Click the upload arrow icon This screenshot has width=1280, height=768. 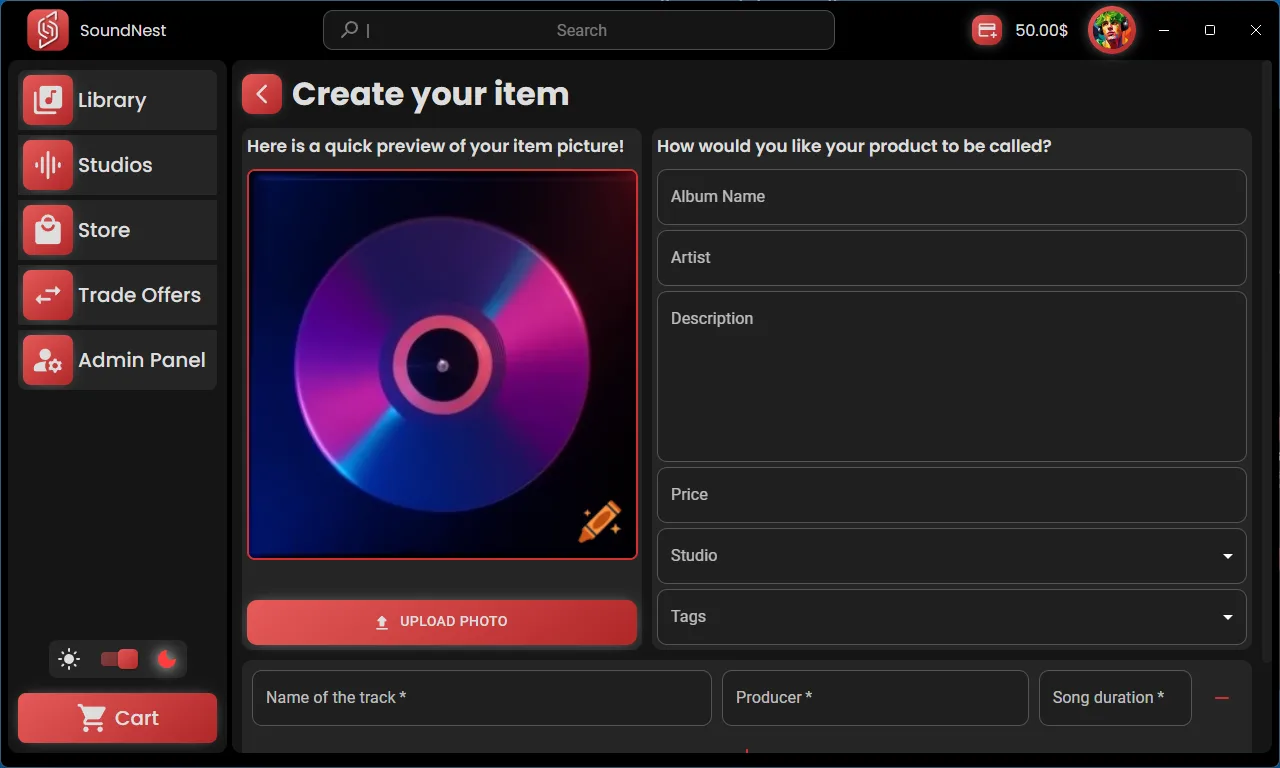tap(382, 622)
